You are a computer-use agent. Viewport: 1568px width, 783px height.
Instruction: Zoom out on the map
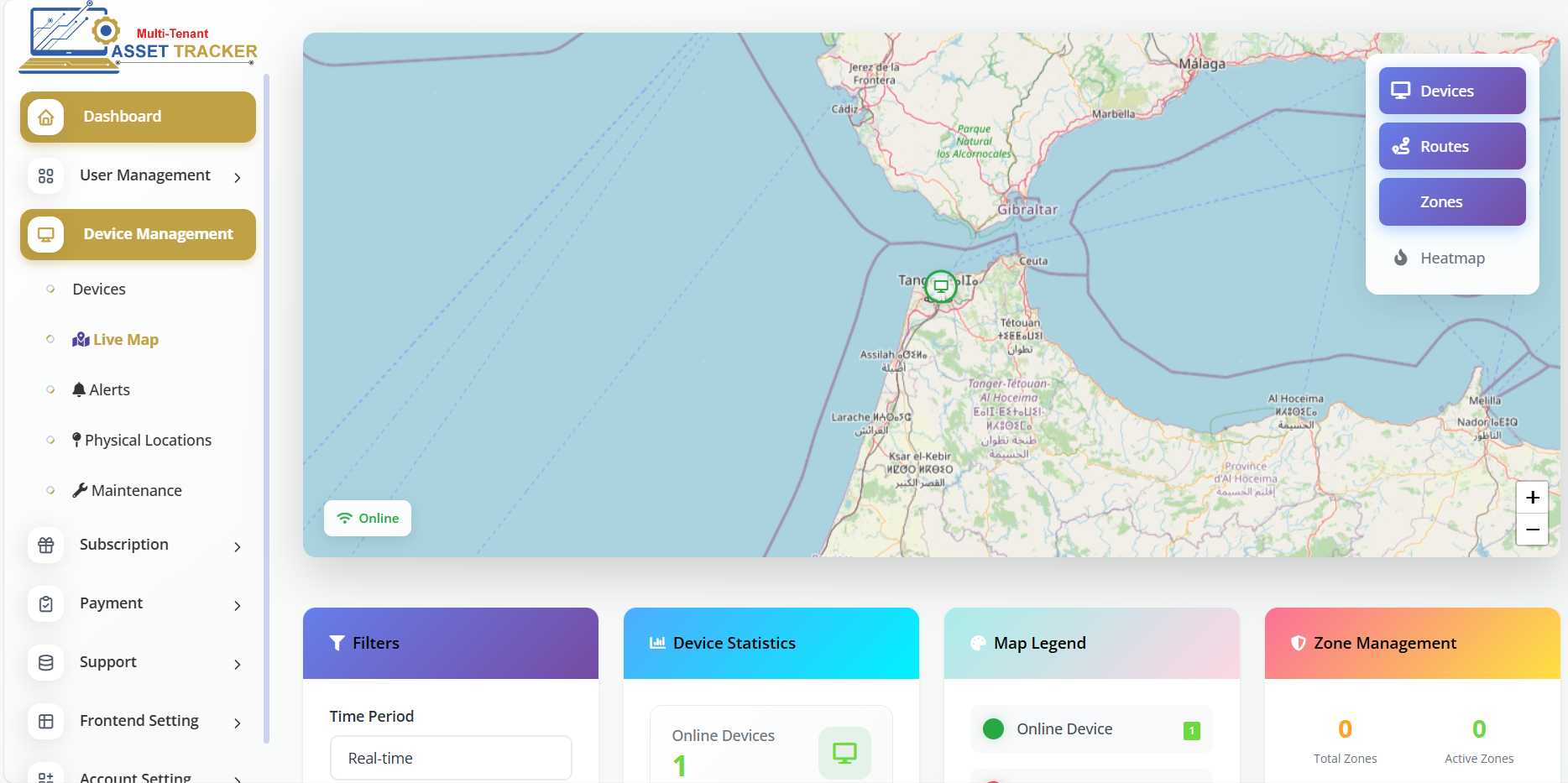pyautogui.click(x=1532, y=530)
